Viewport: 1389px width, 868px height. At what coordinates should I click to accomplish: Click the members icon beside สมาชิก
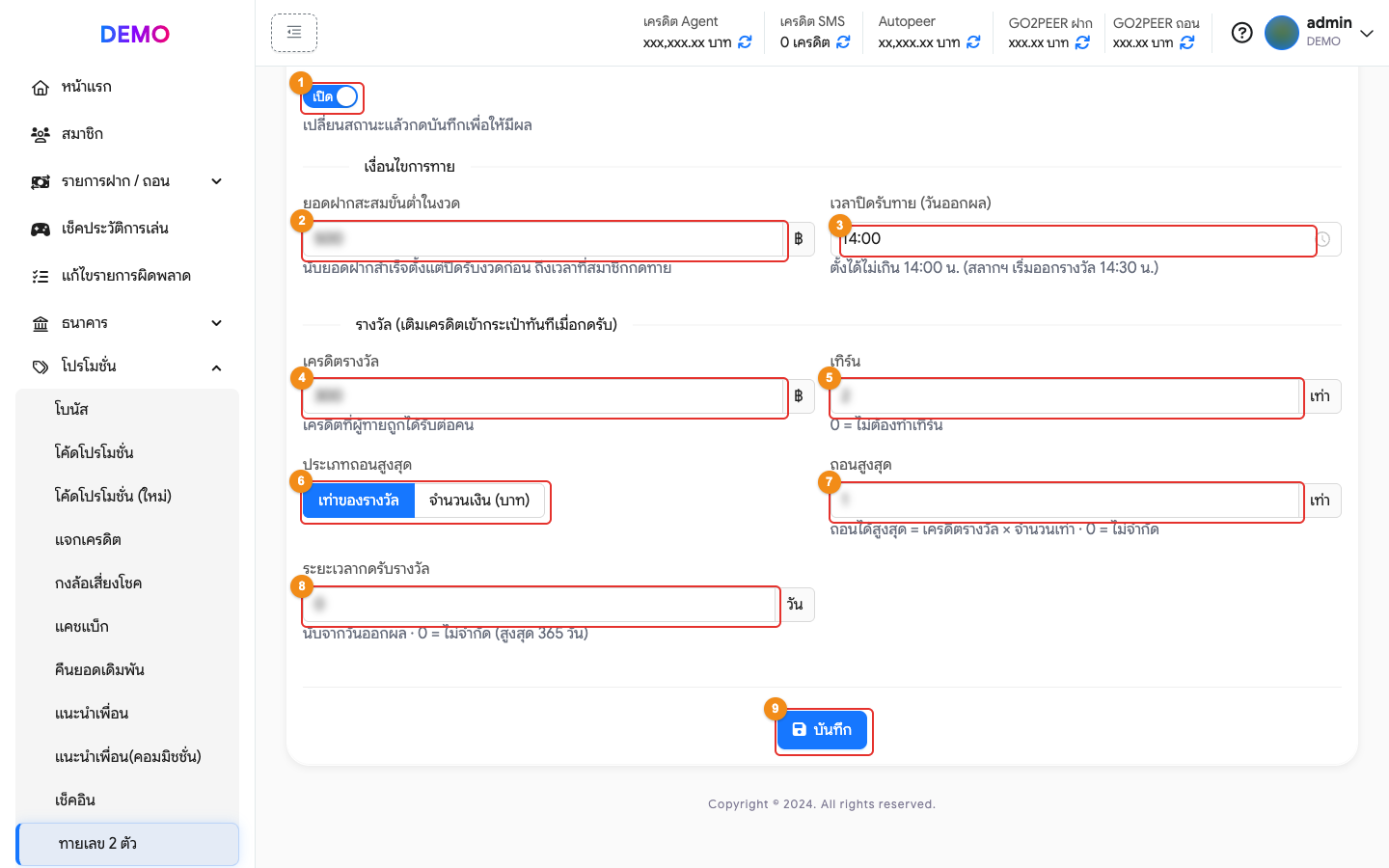[x=41, y=135]
